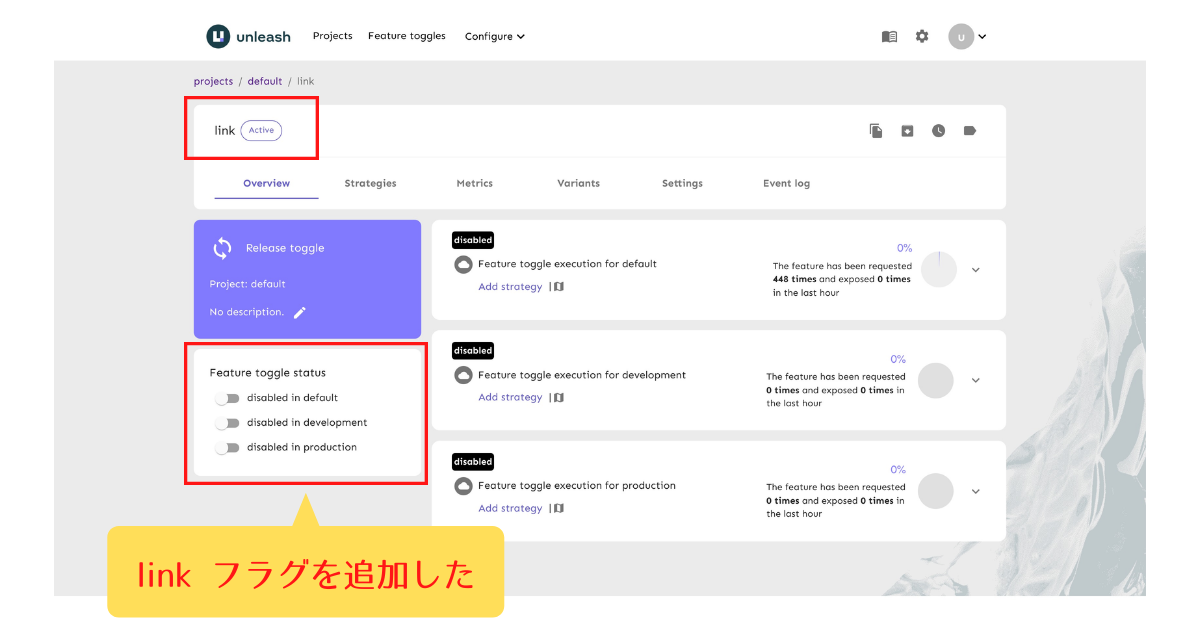Open the documentation book icon
Image resolution: width=1200 pixels, height=630 pixels.
889,36
